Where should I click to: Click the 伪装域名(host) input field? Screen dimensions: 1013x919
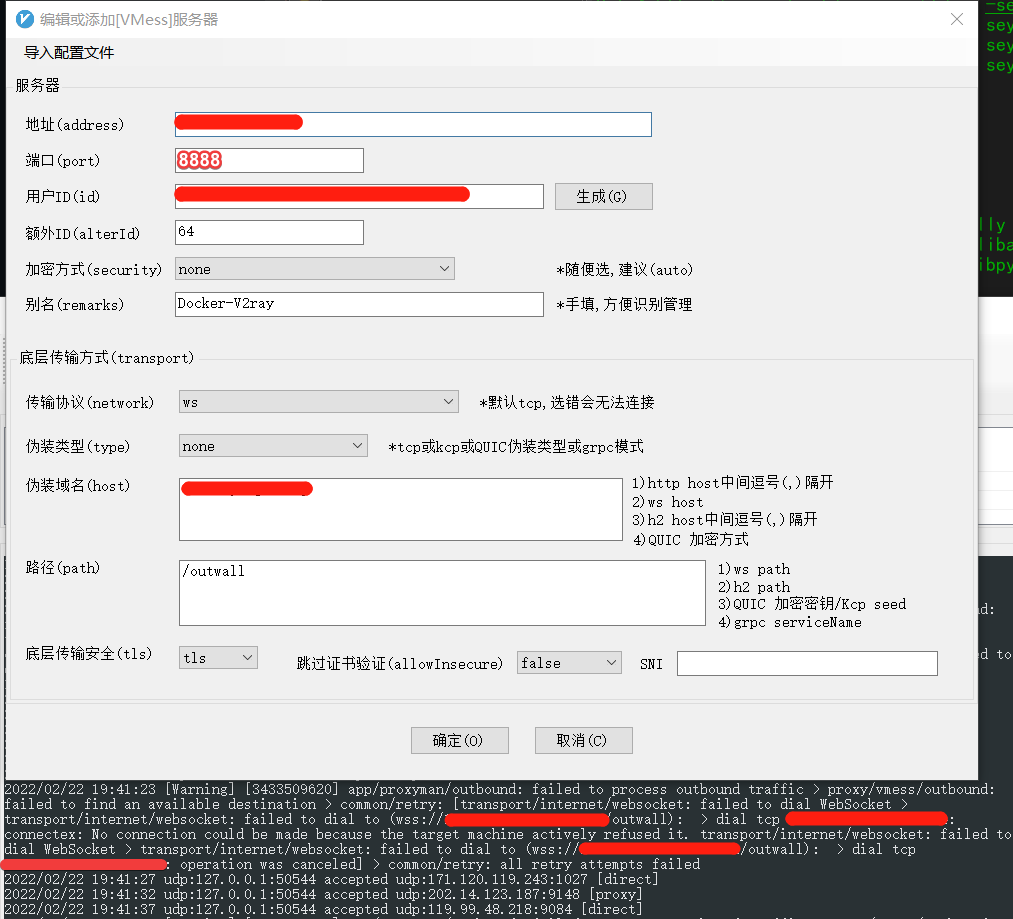[400, 509]
